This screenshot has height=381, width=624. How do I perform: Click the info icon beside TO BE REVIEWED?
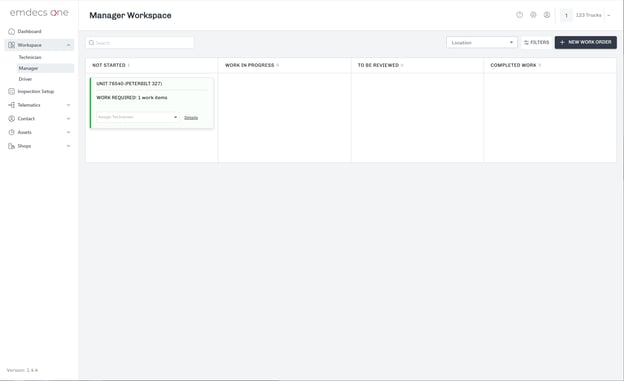[x=402, y=65]
